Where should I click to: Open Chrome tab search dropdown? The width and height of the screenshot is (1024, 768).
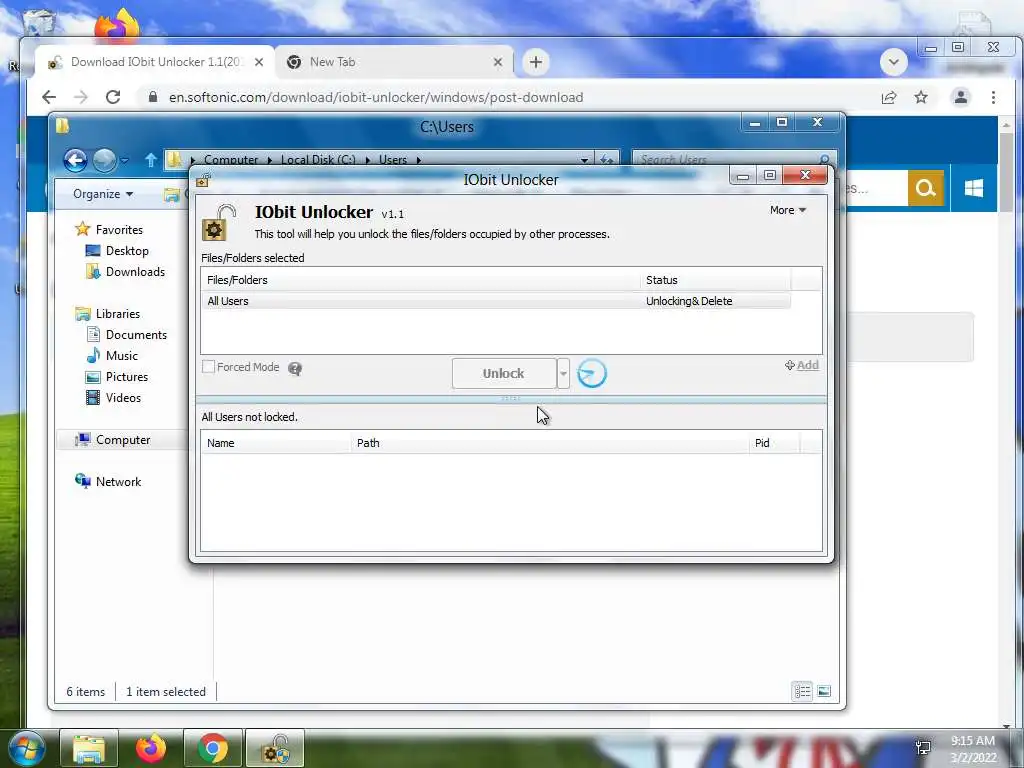(x=893, y=62)
